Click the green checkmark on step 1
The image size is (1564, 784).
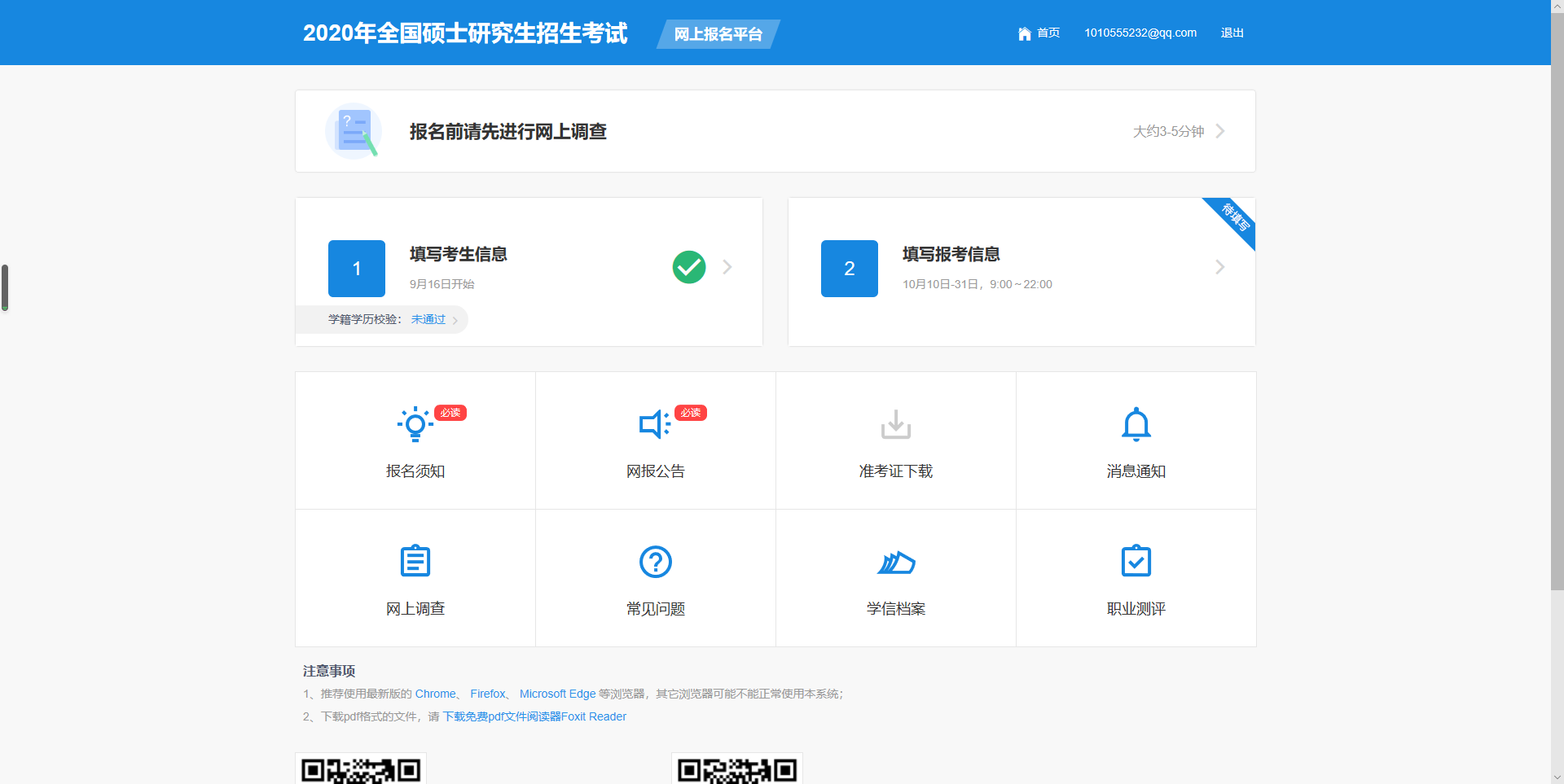[689, 267]
